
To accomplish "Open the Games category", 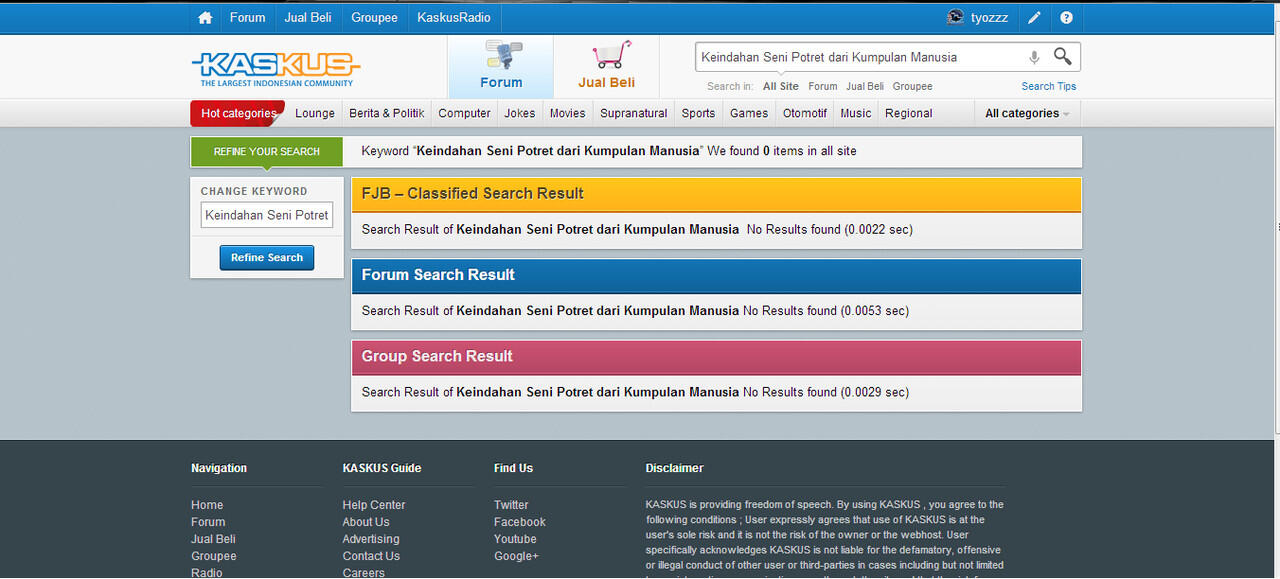I will (x=749, y=114).
